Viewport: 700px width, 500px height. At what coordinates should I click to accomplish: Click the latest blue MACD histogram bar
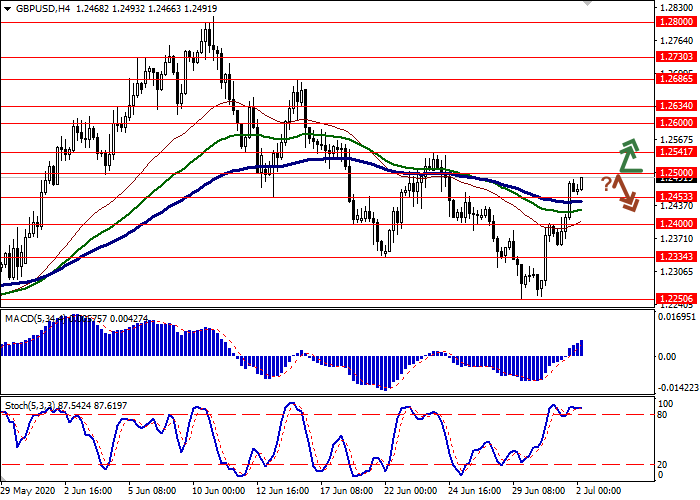pyautogui.click(x=581, y=348)
